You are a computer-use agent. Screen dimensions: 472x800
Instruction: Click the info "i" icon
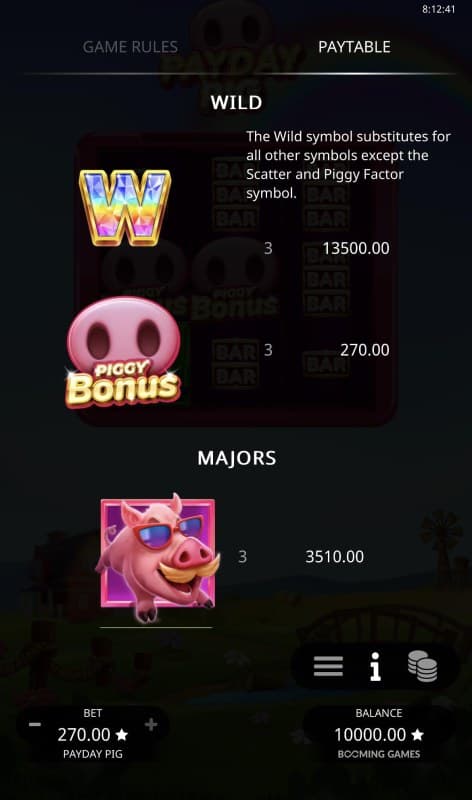coord(375,666)
